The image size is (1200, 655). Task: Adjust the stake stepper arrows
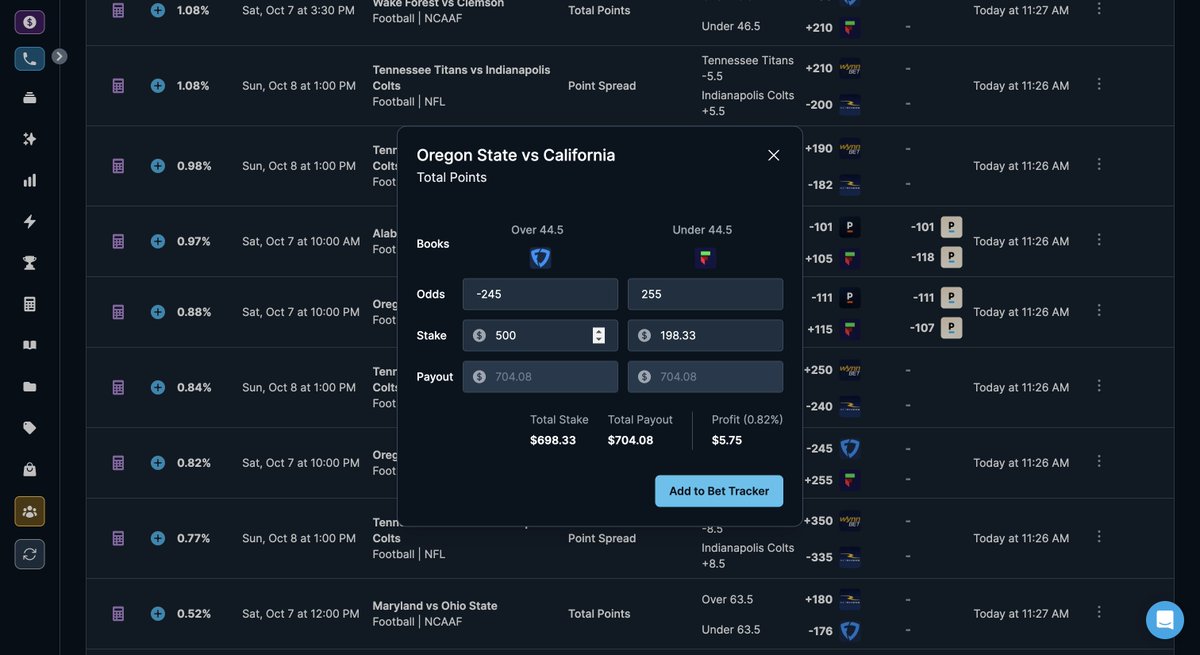pyautogui.click(x=598, y=335)
